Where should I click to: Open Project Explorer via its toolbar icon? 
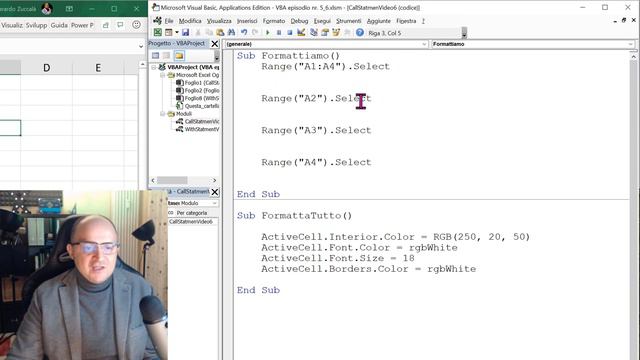(x=313, y=33)
